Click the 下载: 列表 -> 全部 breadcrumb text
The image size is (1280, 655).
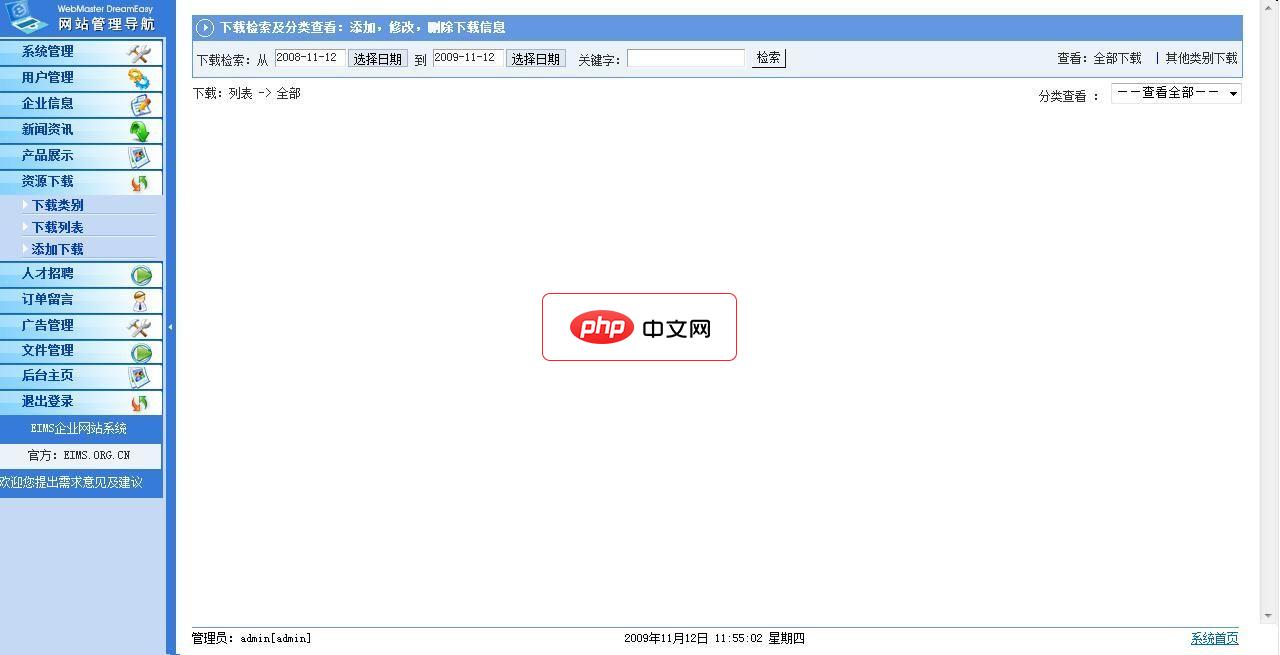tap(247, 93)
